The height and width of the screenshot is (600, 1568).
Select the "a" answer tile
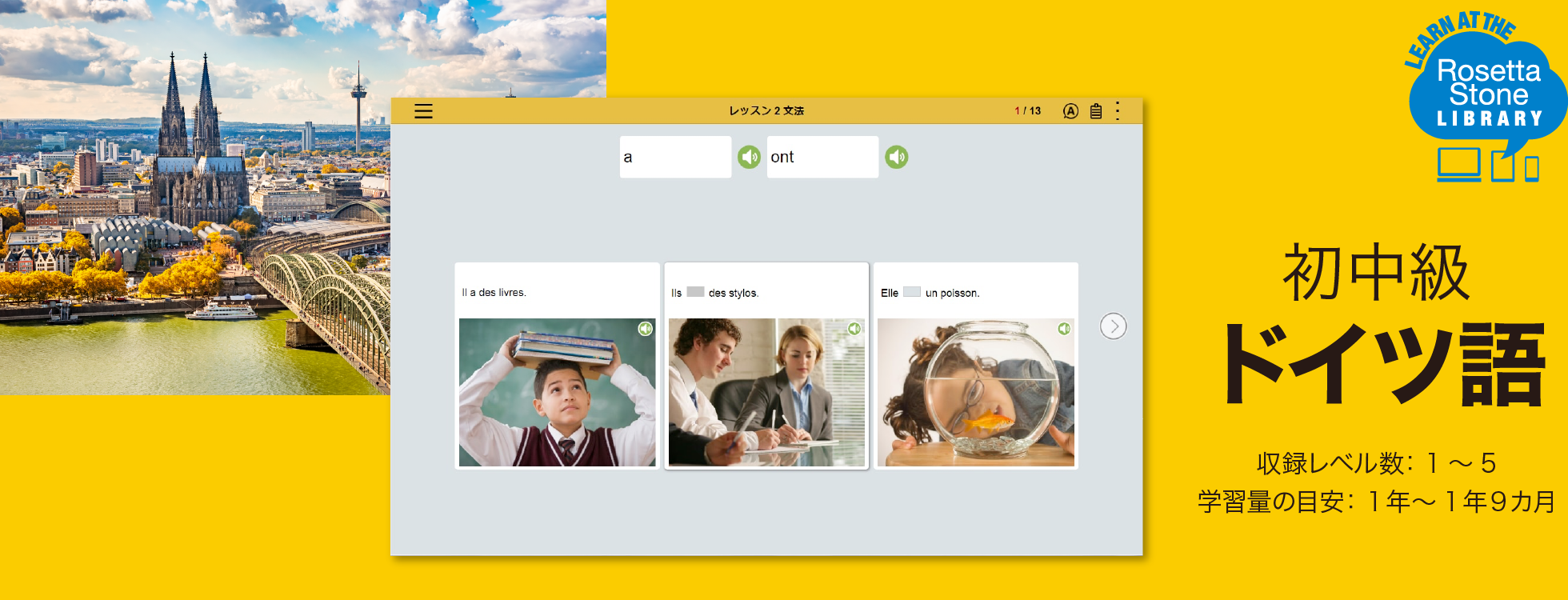pos(674,157)
